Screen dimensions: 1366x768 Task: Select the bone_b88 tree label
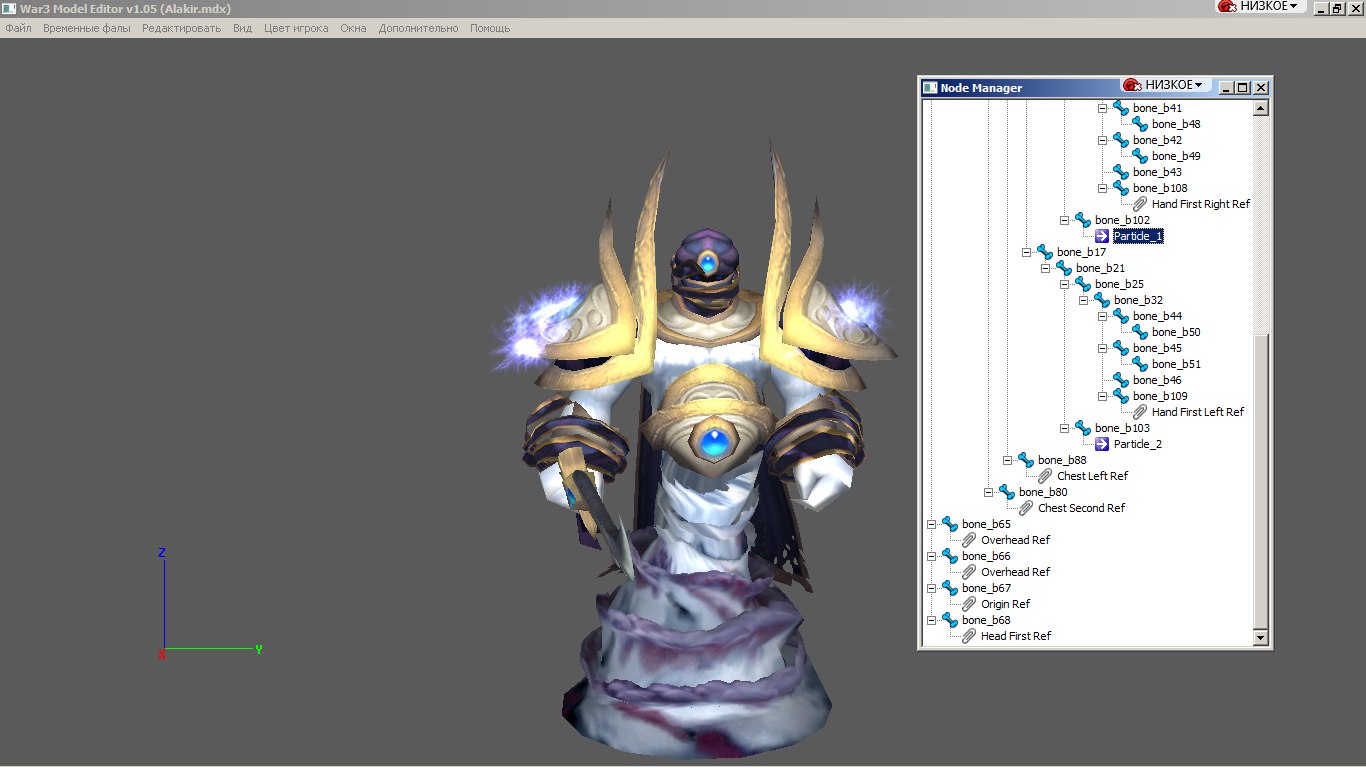(1062, 460)
